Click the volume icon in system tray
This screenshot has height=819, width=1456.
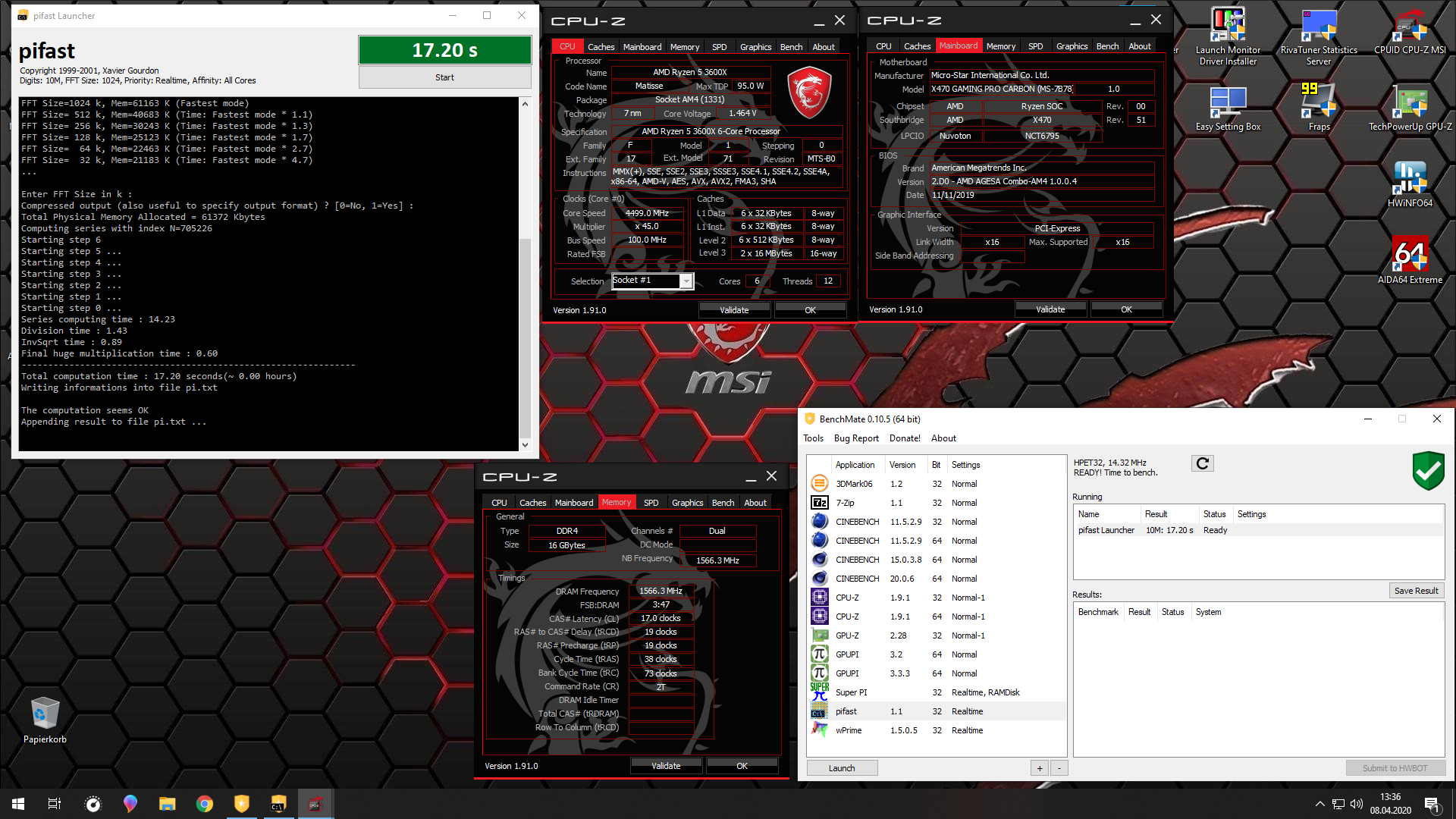(1357, 804)
